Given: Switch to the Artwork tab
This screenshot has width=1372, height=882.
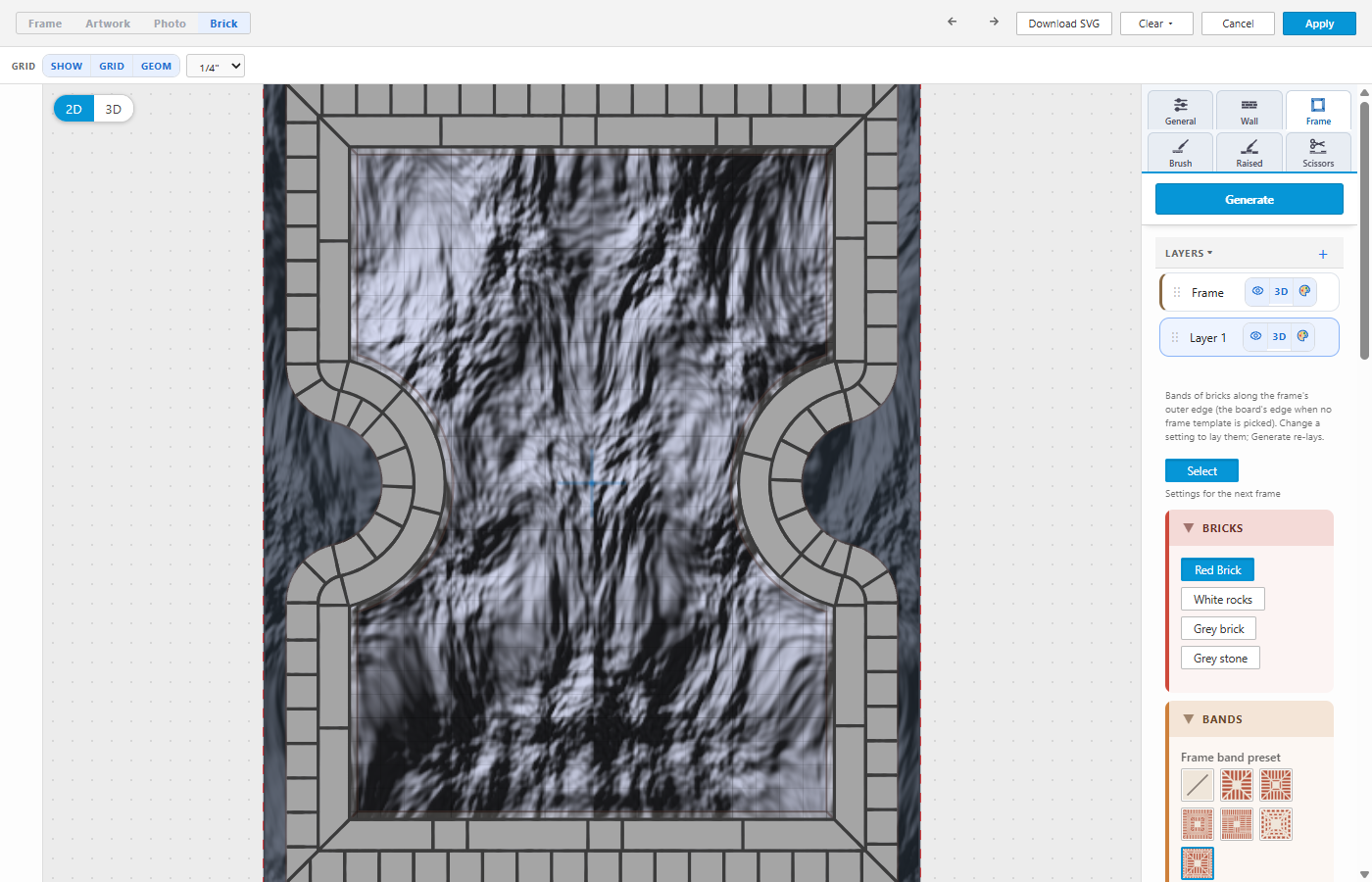Looking at the screenshot, I should (108, 24).
